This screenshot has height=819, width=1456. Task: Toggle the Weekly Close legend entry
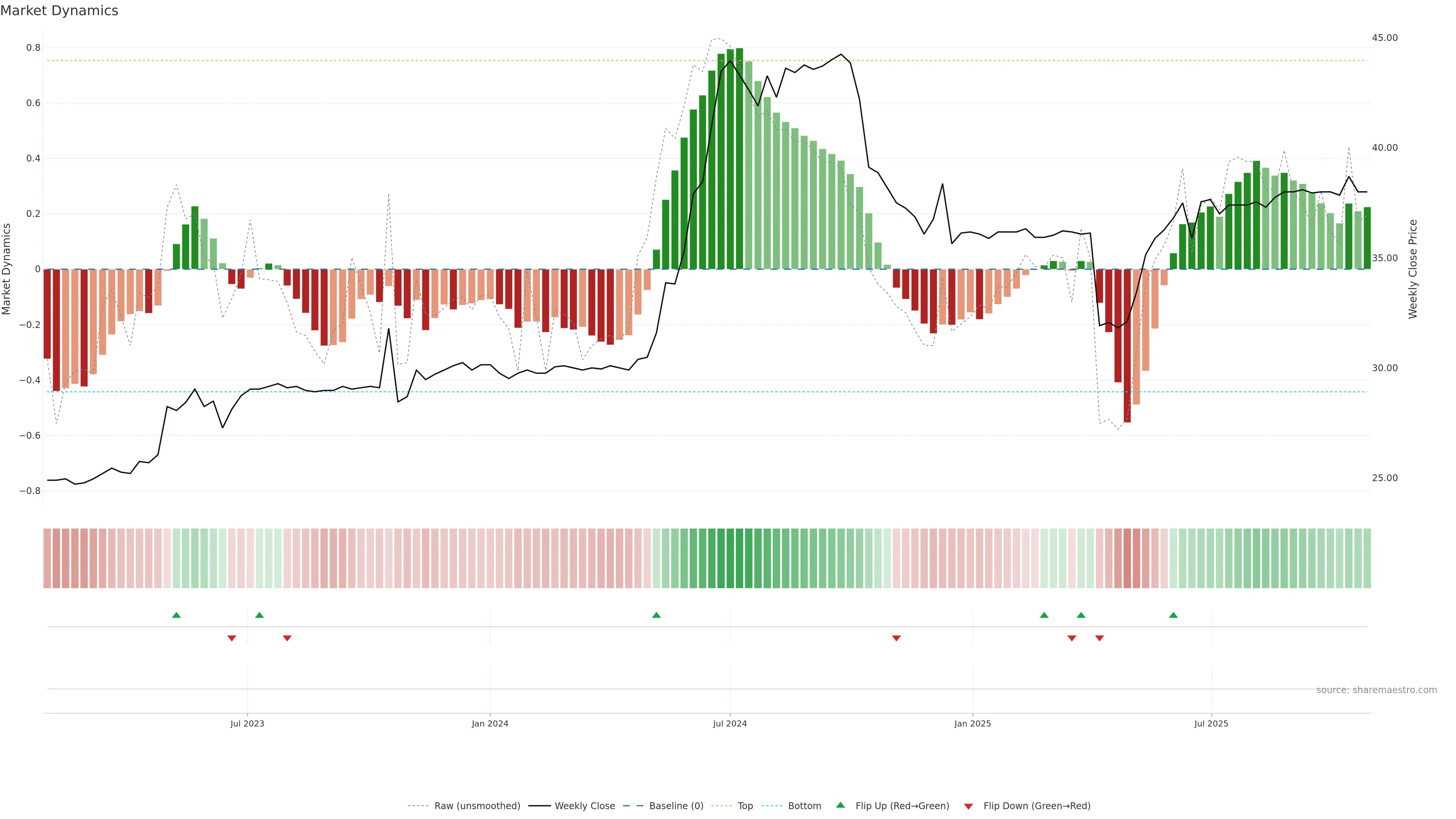click(x=584, y=806)
